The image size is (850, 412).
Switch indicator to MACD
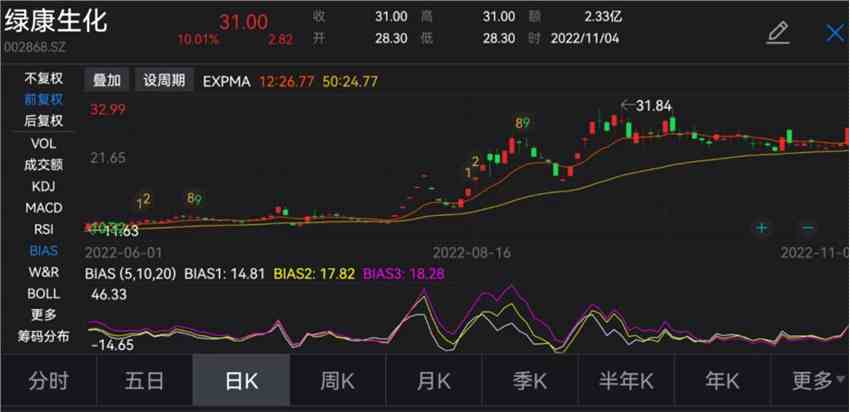point(43,208)
